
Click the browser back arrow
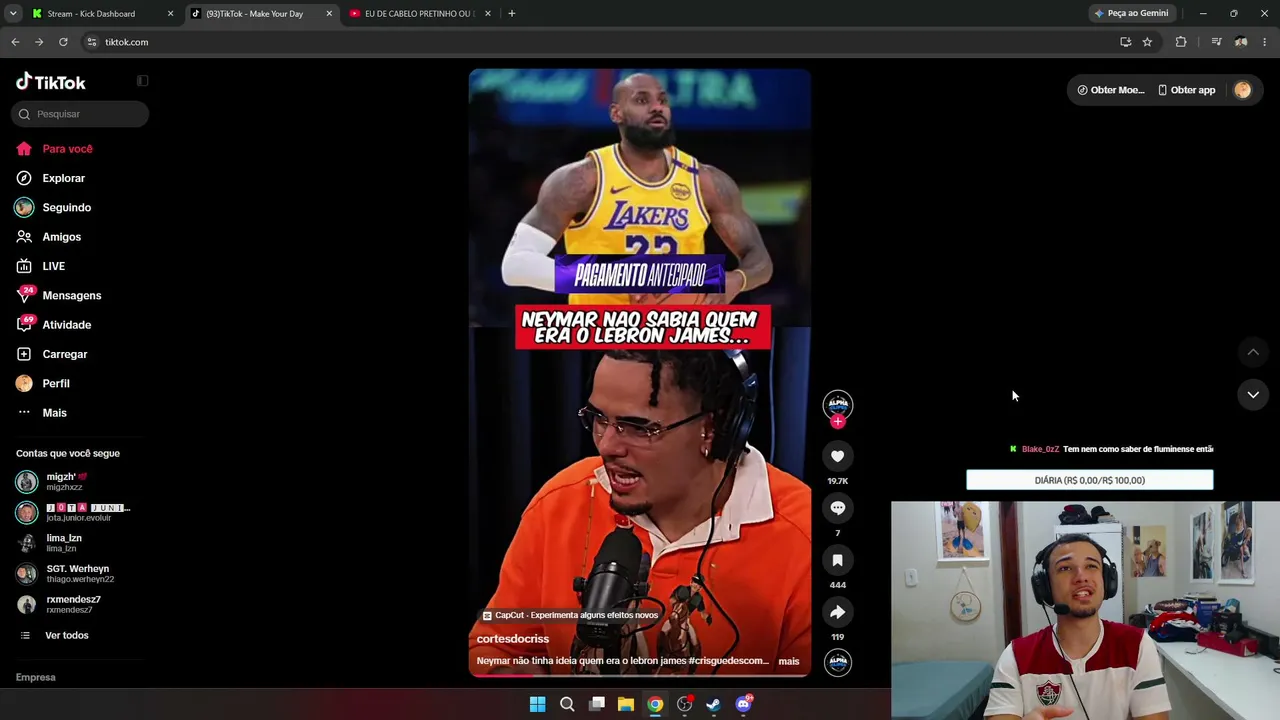click(x=15, y=42)
